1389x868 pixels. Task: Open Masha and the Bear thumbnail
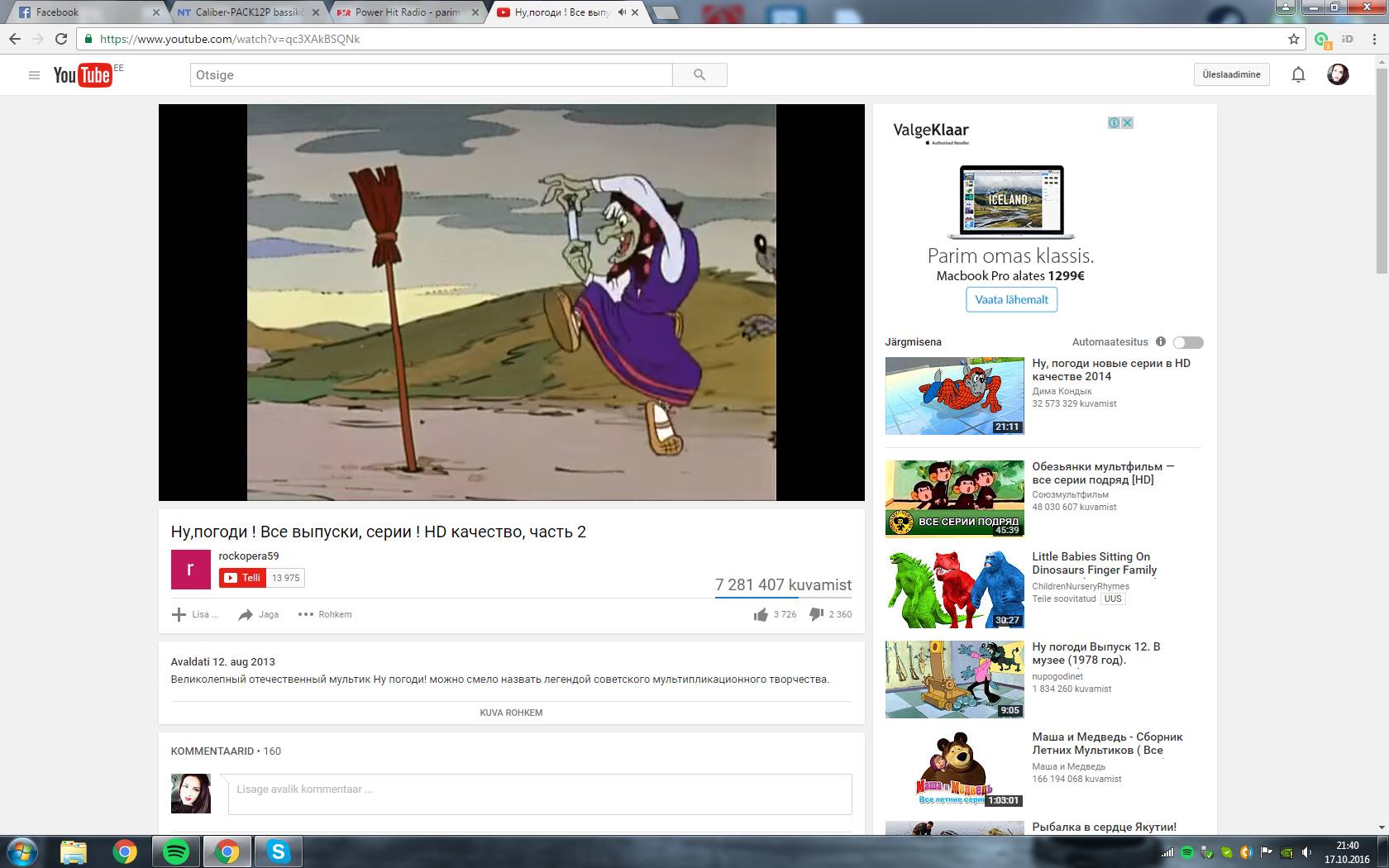point(954,770)
